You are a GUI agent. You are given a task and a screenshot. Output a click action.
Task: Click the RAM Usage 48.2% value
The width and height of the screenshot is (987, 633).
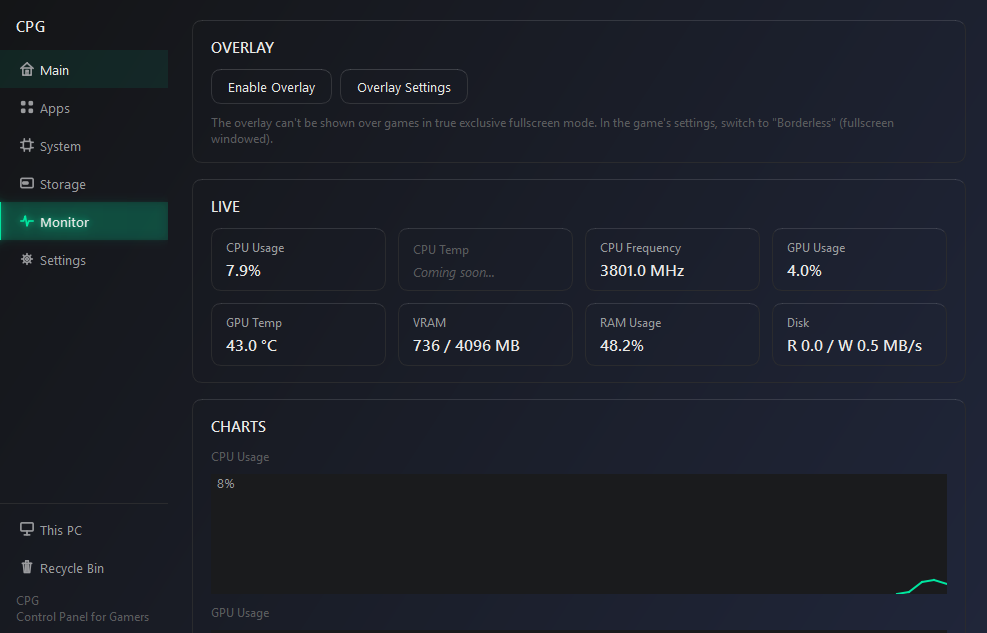click(621, 345)
